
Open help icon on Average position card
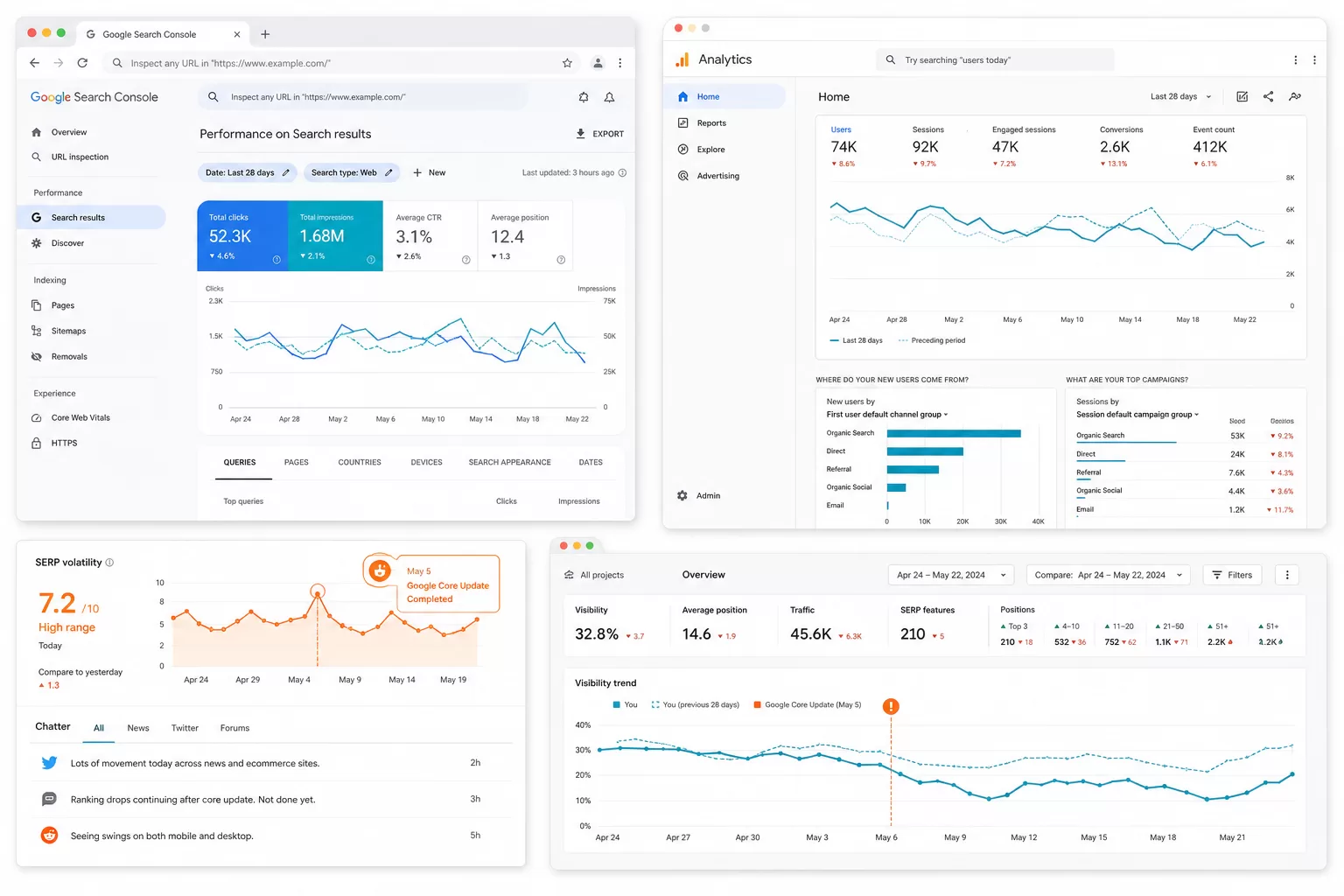pos(561,260)
